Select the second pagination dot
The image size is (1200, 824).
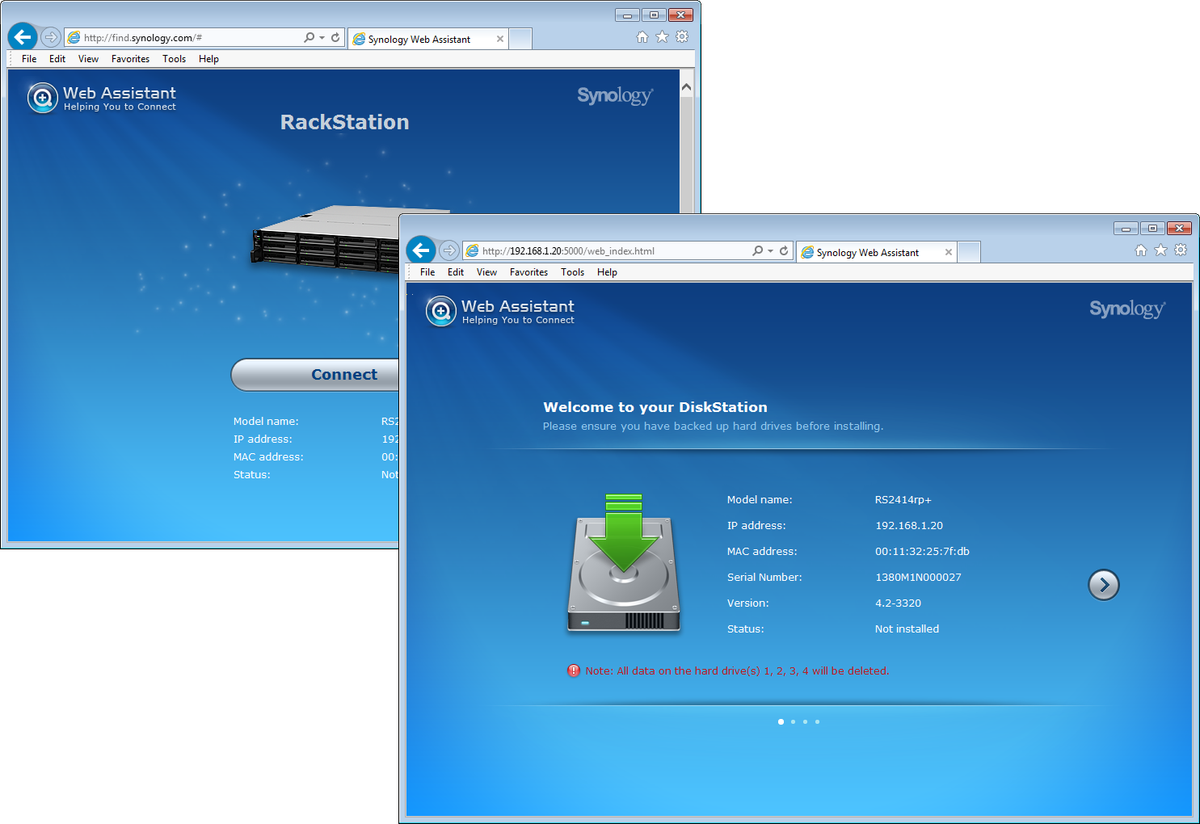[x=792, y=721]
